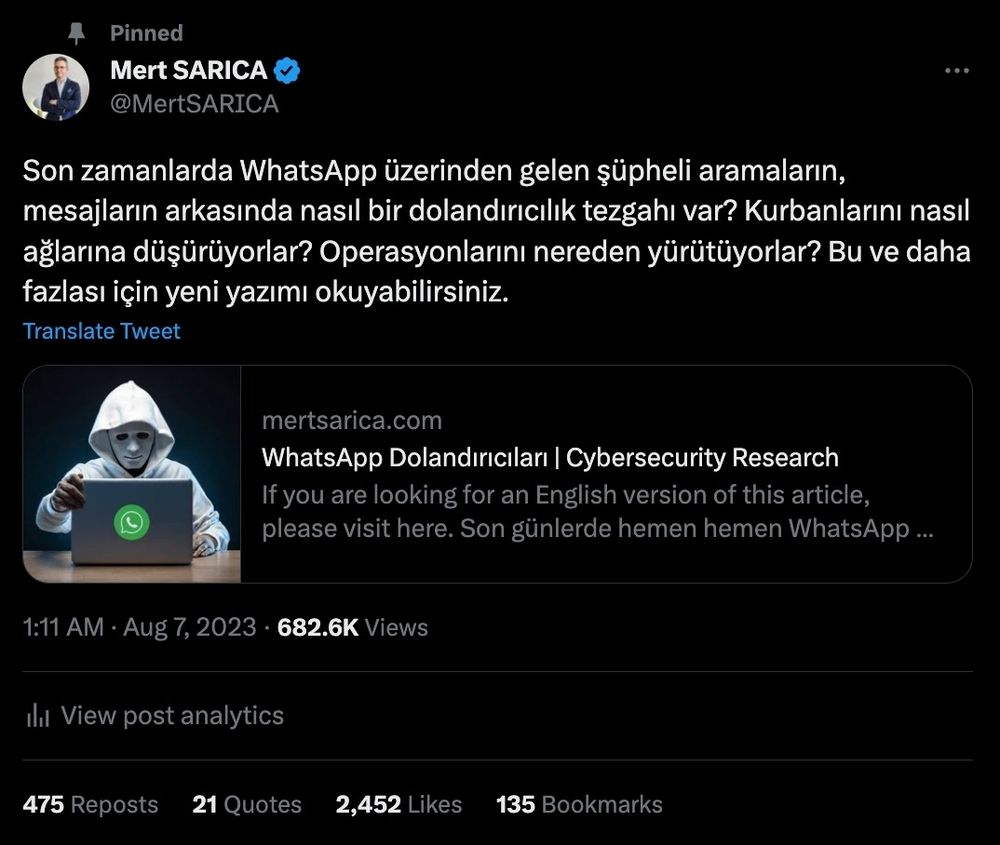This screenshot has height=845, width=1000.
Task: Click Translate Tweet link
Action: [101, 331]
